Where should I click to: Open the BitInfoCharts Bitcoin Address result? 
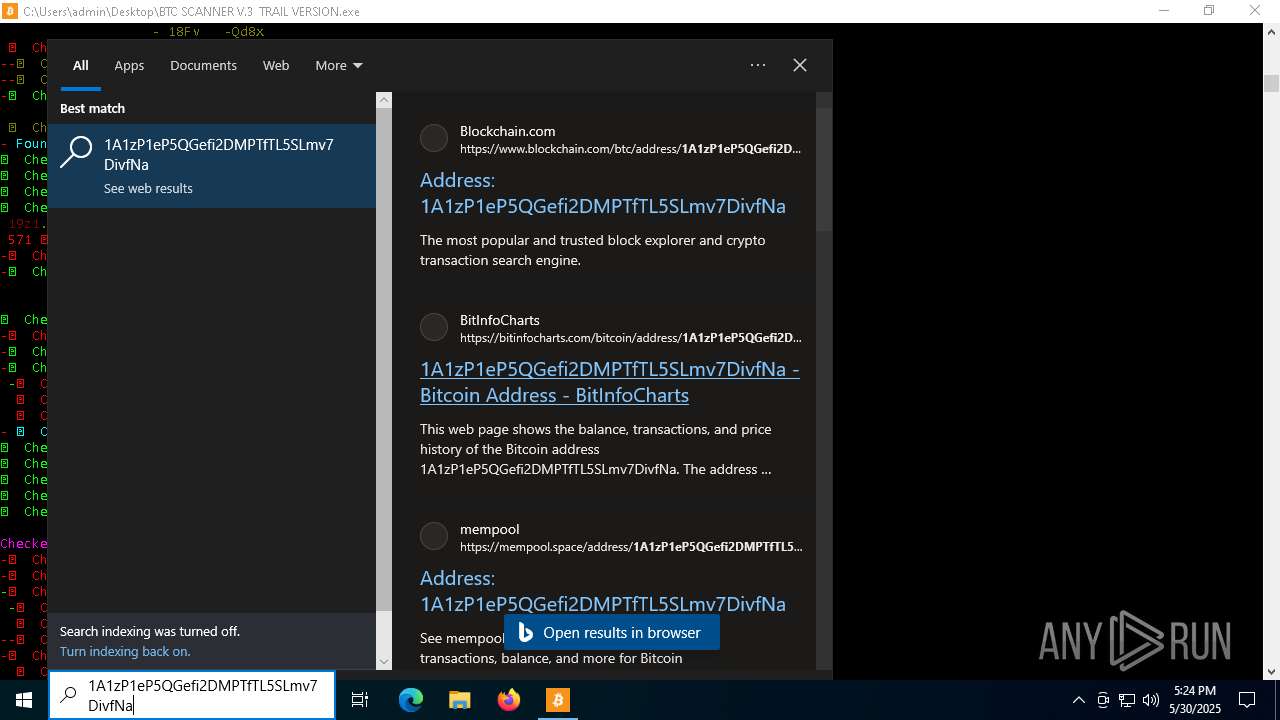[x=610, y=382]
